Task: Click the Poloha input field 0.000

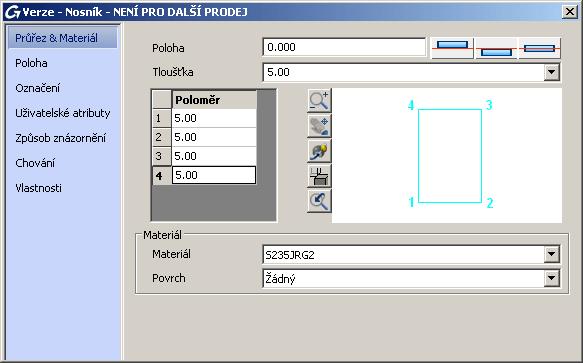Action: [x=344, y=47]
